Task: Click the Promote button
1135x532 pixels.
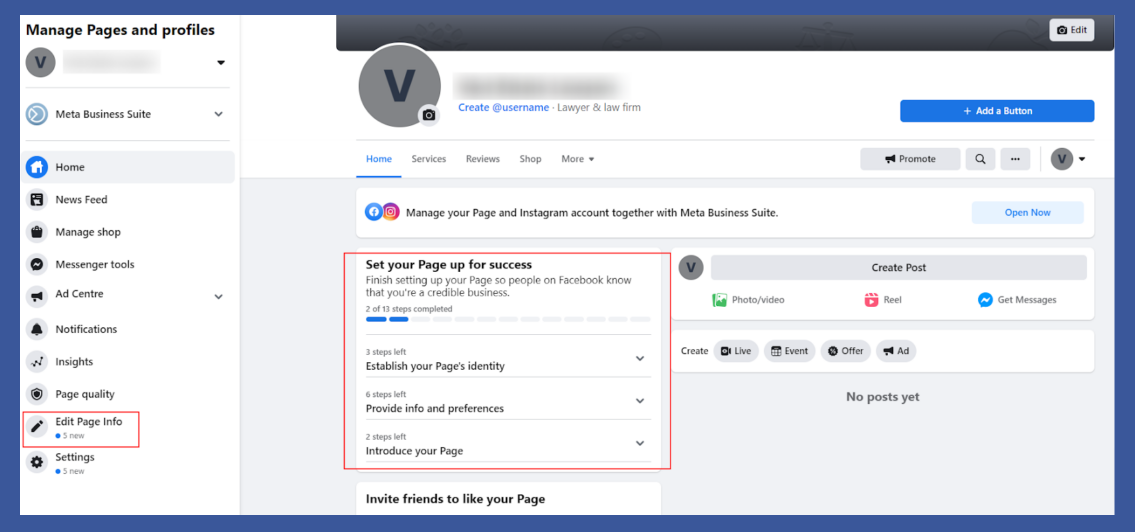Action: point(910,159)
